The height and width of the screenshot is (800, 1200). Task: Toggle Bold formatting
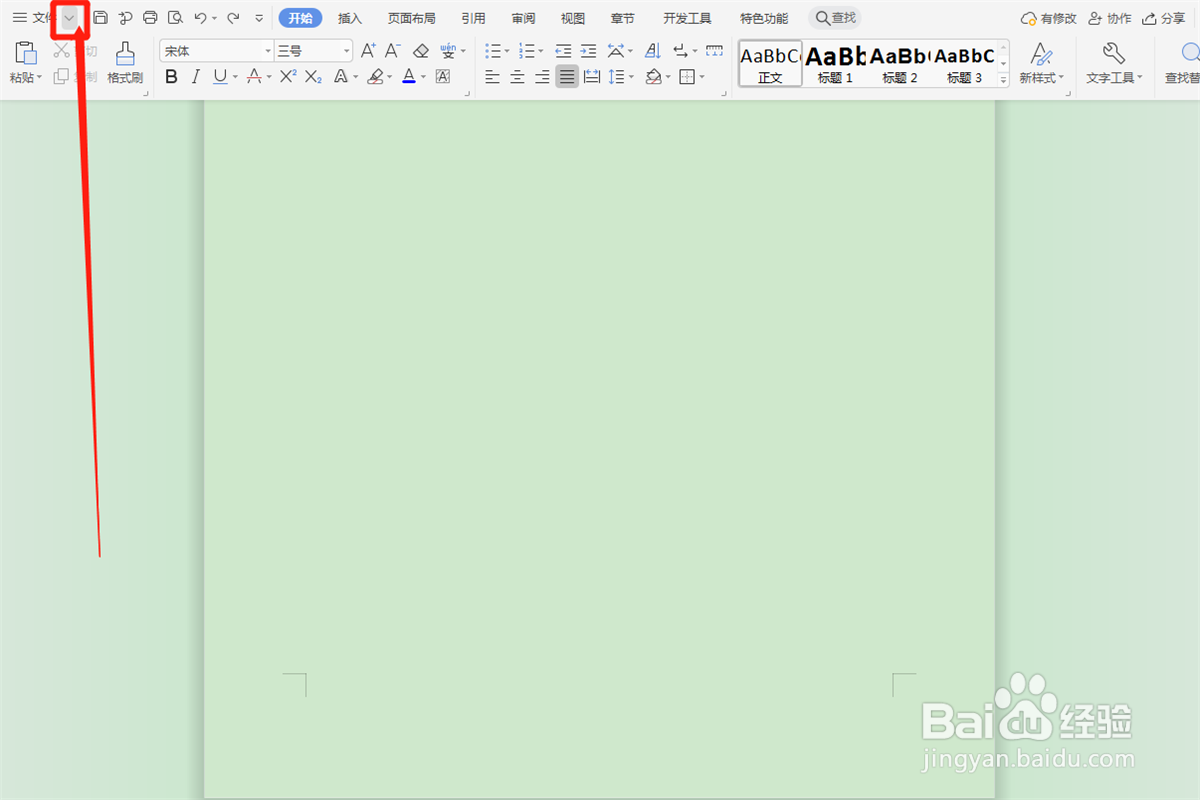(171, 76)
